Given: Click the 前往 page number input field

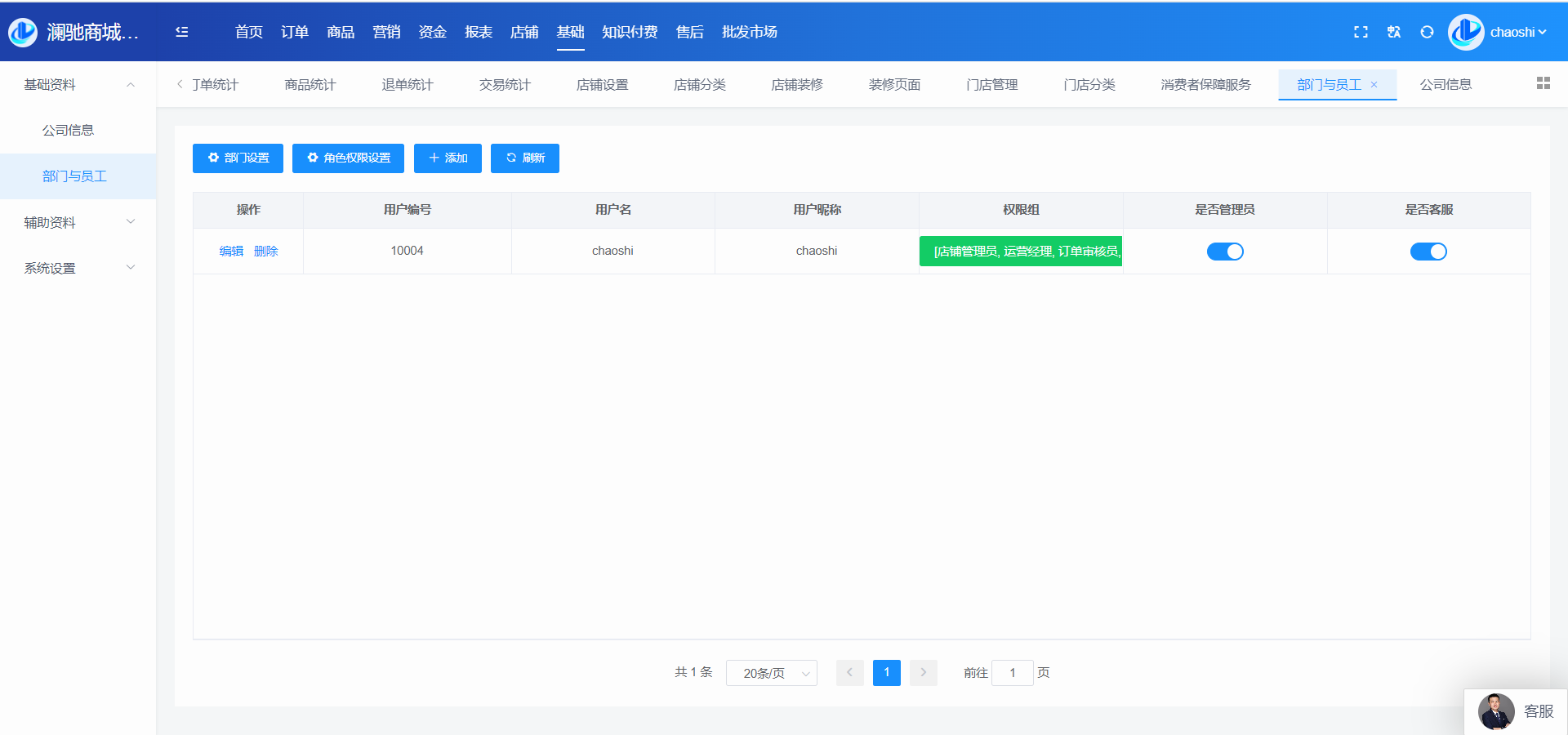Looking at the screenshot, I should click(x=1012, y=673).
